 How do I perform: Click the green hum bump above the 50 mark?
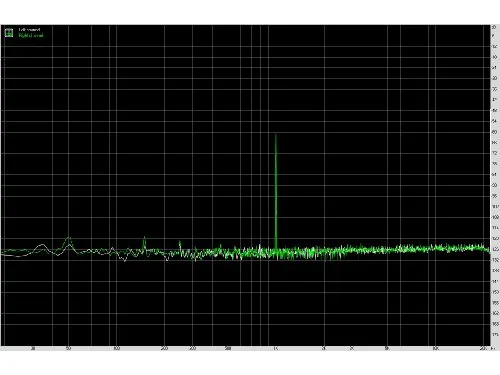click(x=69, y=239)
